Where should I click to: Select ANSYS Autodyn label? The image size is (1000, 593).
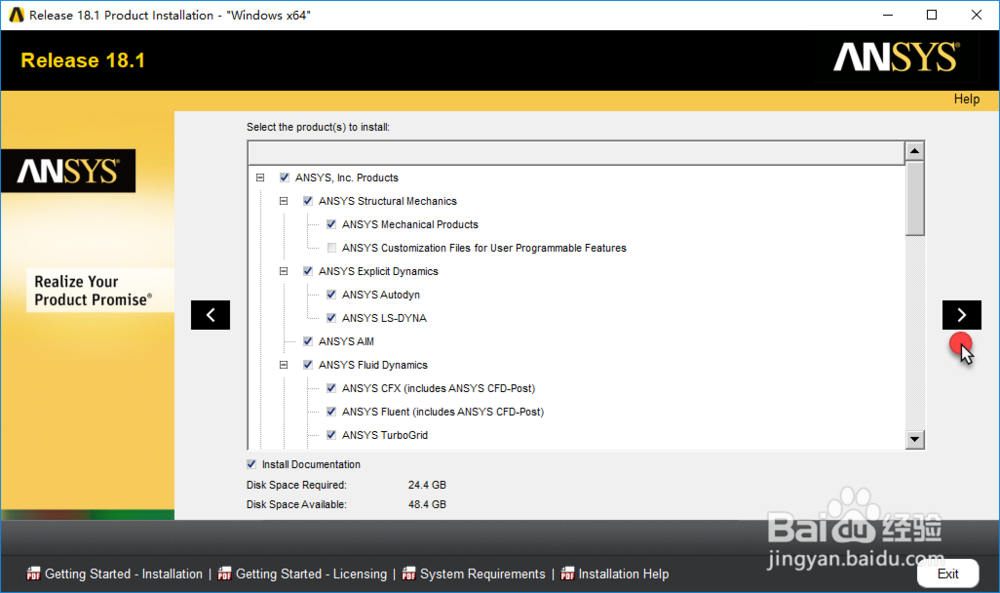[x=381, y=295]
